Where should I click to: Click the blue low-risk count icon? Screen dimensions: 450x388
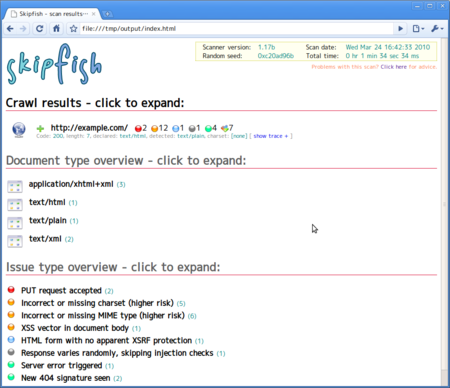pyautogui.click(x=176, y=128)
